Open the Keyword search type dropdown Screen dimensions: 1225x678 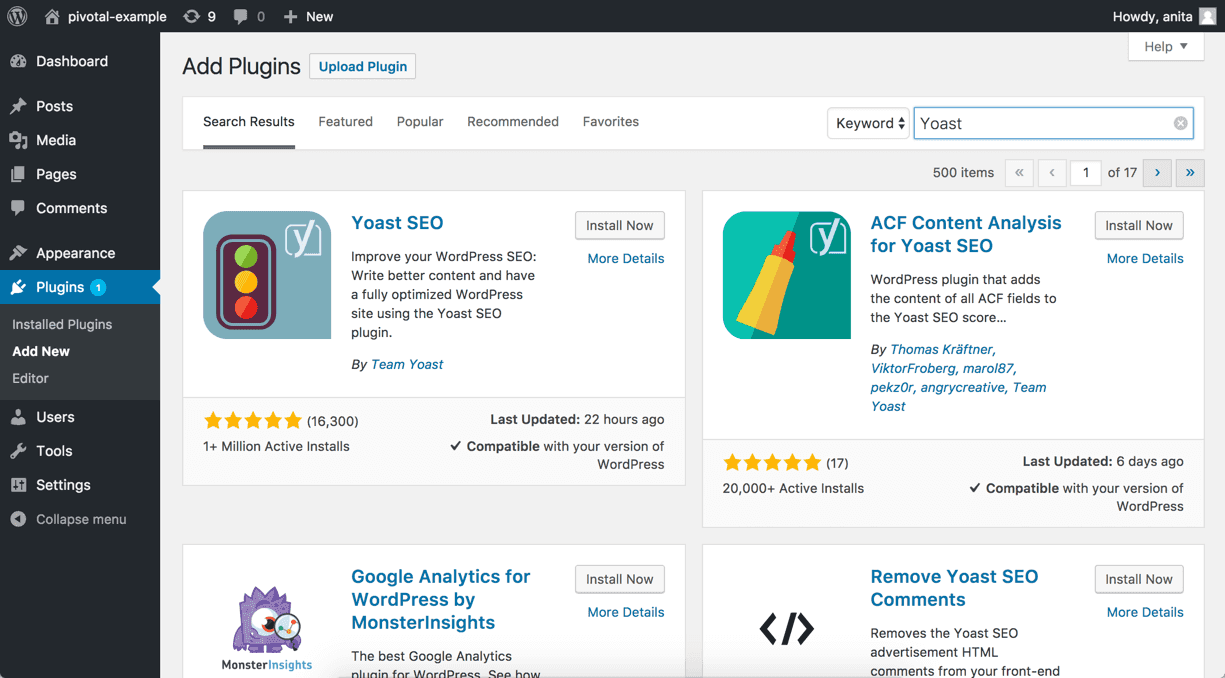click(x=868, y=123)
